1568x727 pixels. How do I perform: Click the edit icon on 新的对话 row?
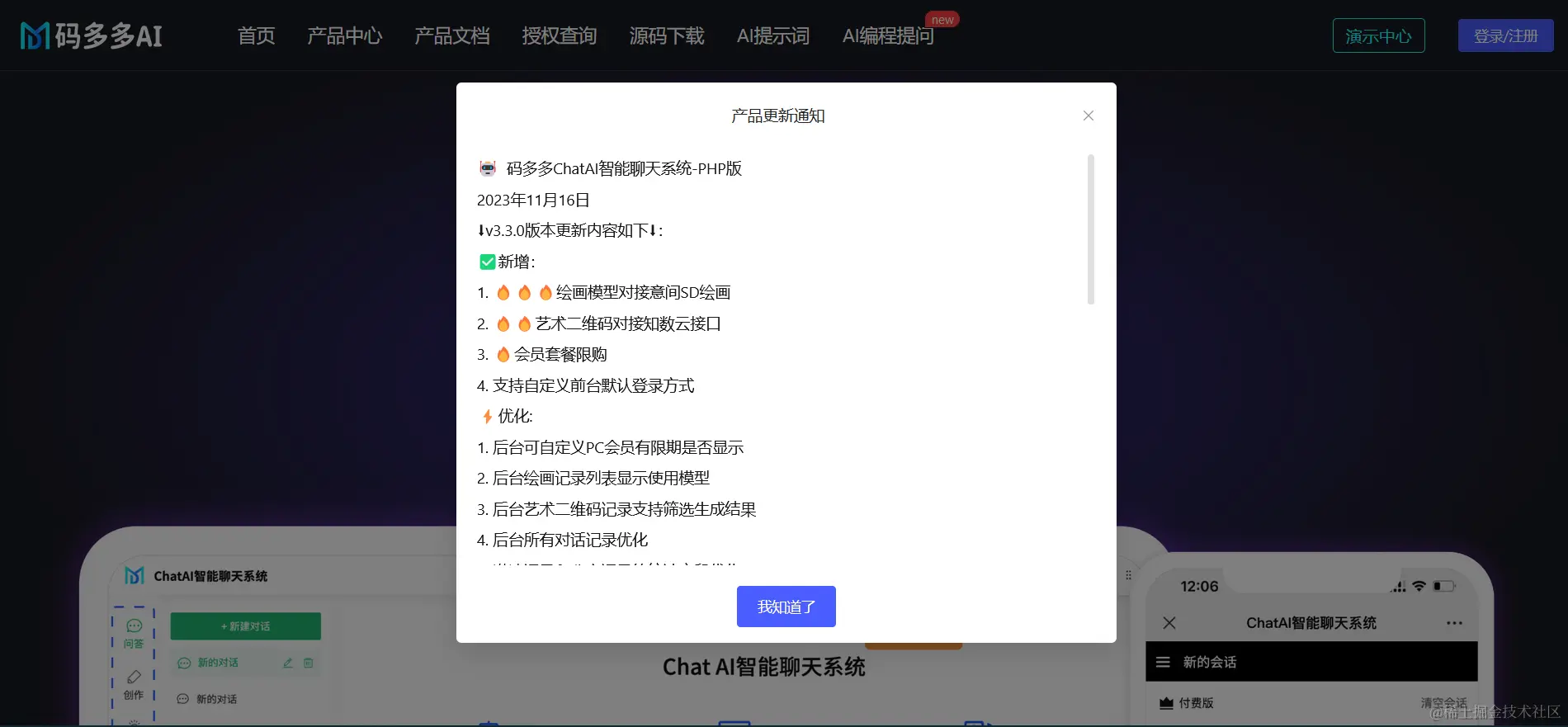pos(288,663)
